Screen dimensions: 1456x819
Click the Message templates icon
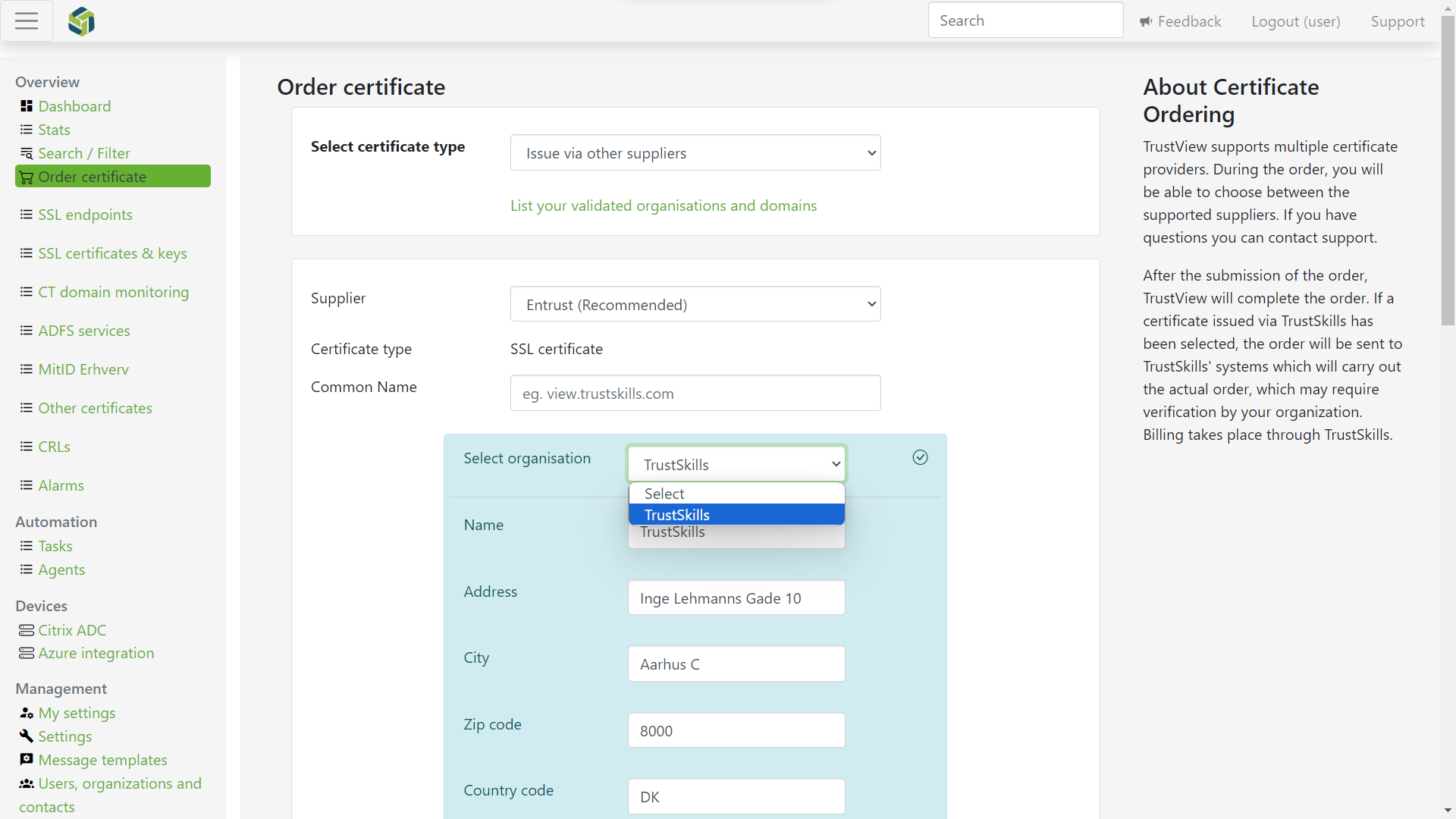(27, 760)
